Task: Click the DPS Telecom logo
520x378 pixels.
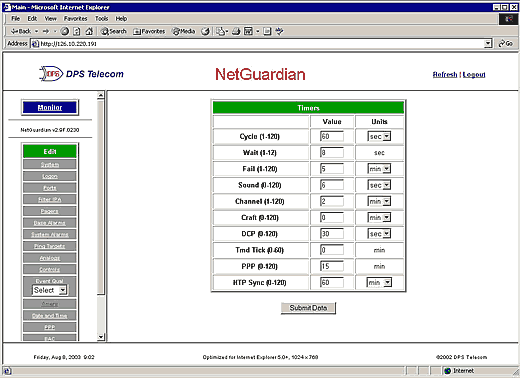Action: coord(82,74)
